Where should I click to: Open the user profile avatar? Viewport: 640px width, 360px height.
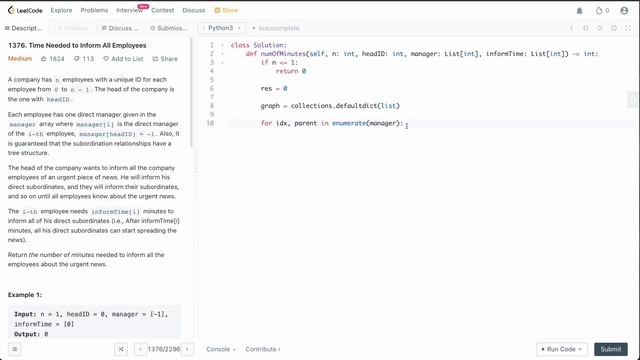click(624, 11)
